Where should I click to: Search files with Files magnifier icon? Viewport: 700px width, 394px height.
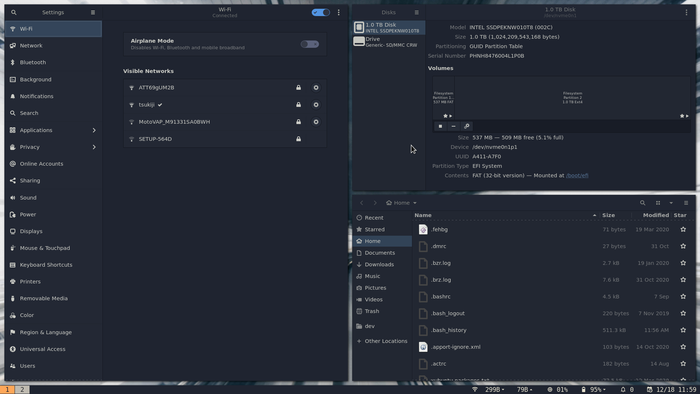pyautogui.click(x=642, y=203)
